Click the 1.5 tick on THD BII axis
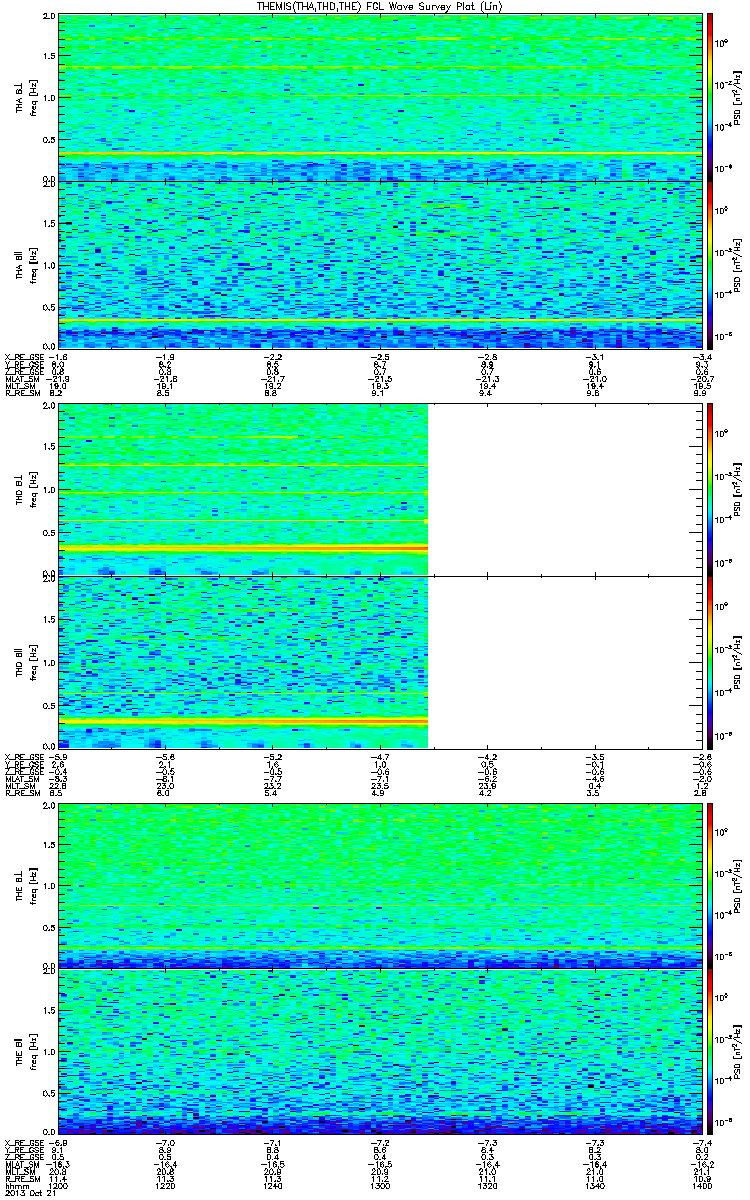This screenshot has height=1200, width=750. pyautogui.click(x=49, y=619)
